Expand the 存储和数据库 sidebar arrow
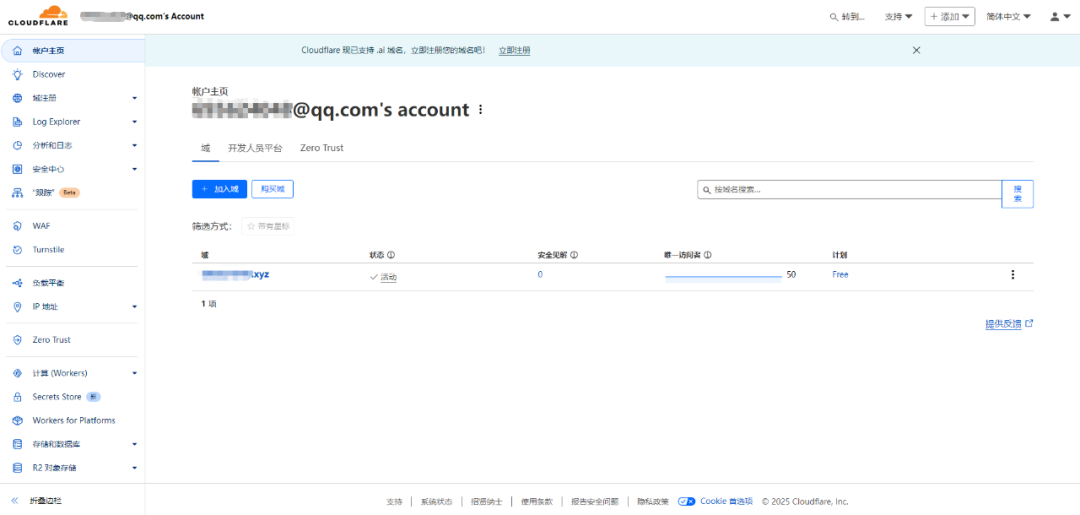This screenshot has width=1080, height=515. [135, 445]
